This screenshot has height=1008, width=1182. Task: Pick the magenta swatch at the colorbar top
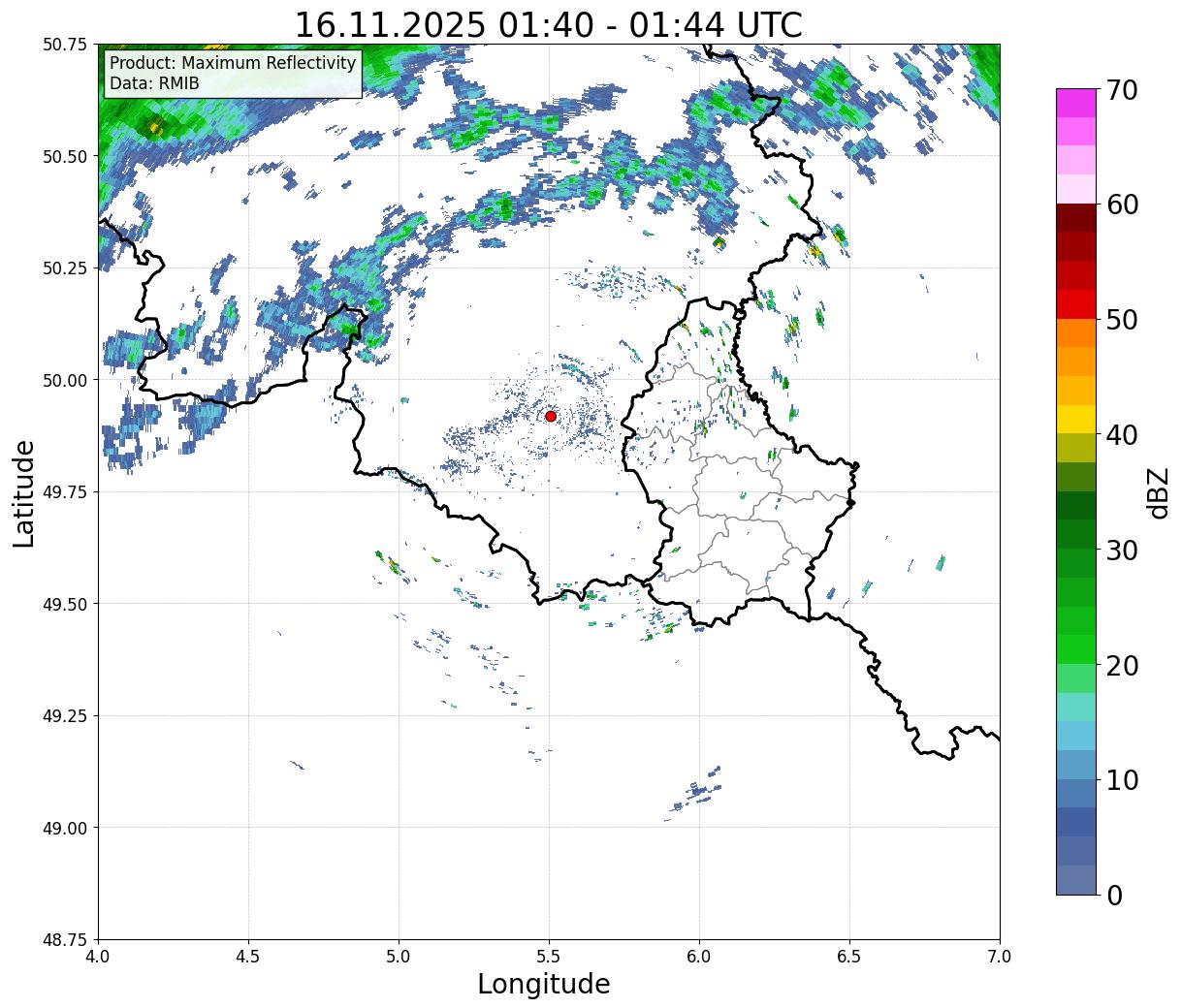pyautogui.click(x=1076, y=103)
